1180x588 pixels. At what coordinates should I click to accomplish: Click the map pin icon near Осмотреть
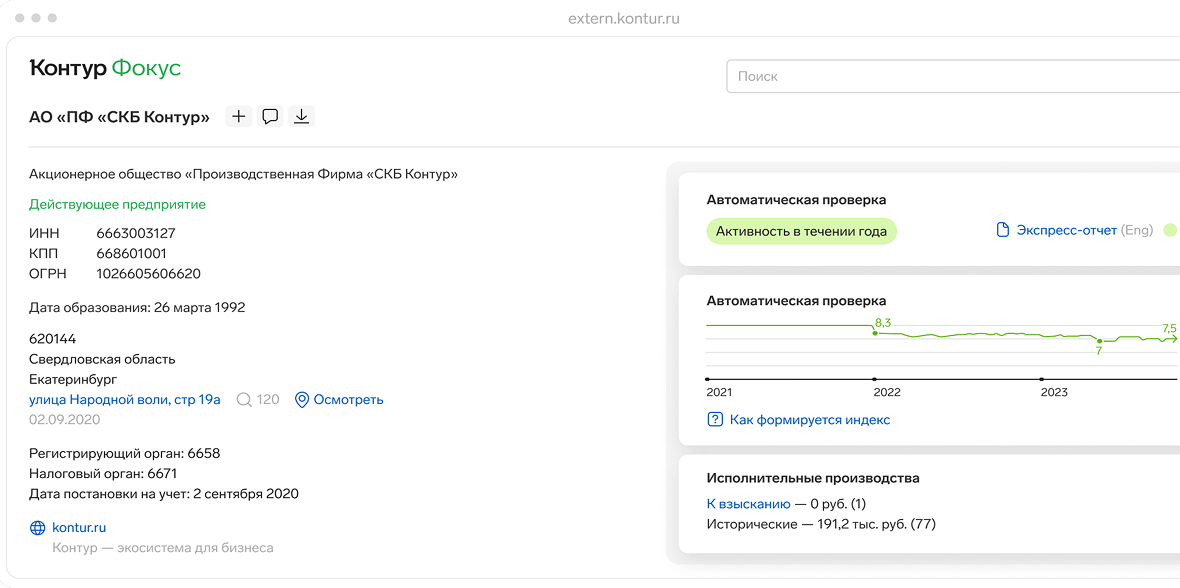point(301,400)
